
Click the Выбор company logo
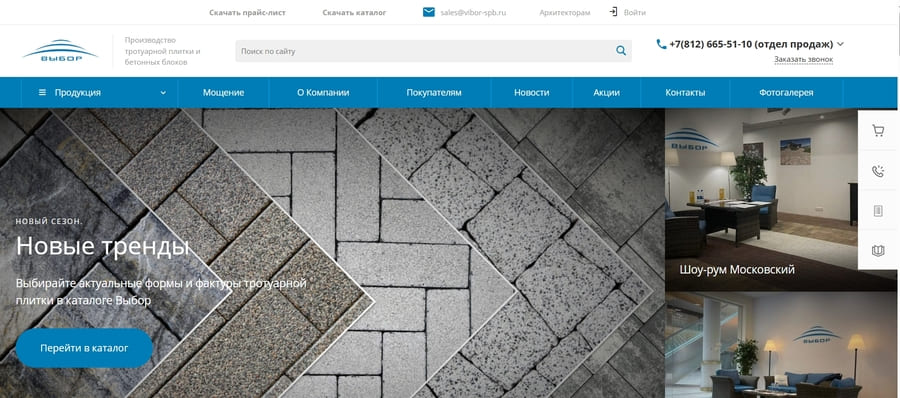tap(60, 51)
